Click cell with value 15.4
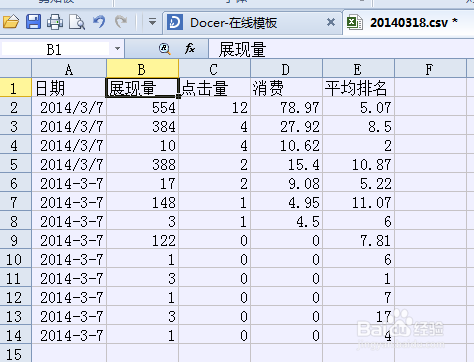Viewport: 474px width, 362px height. point(286,164)
